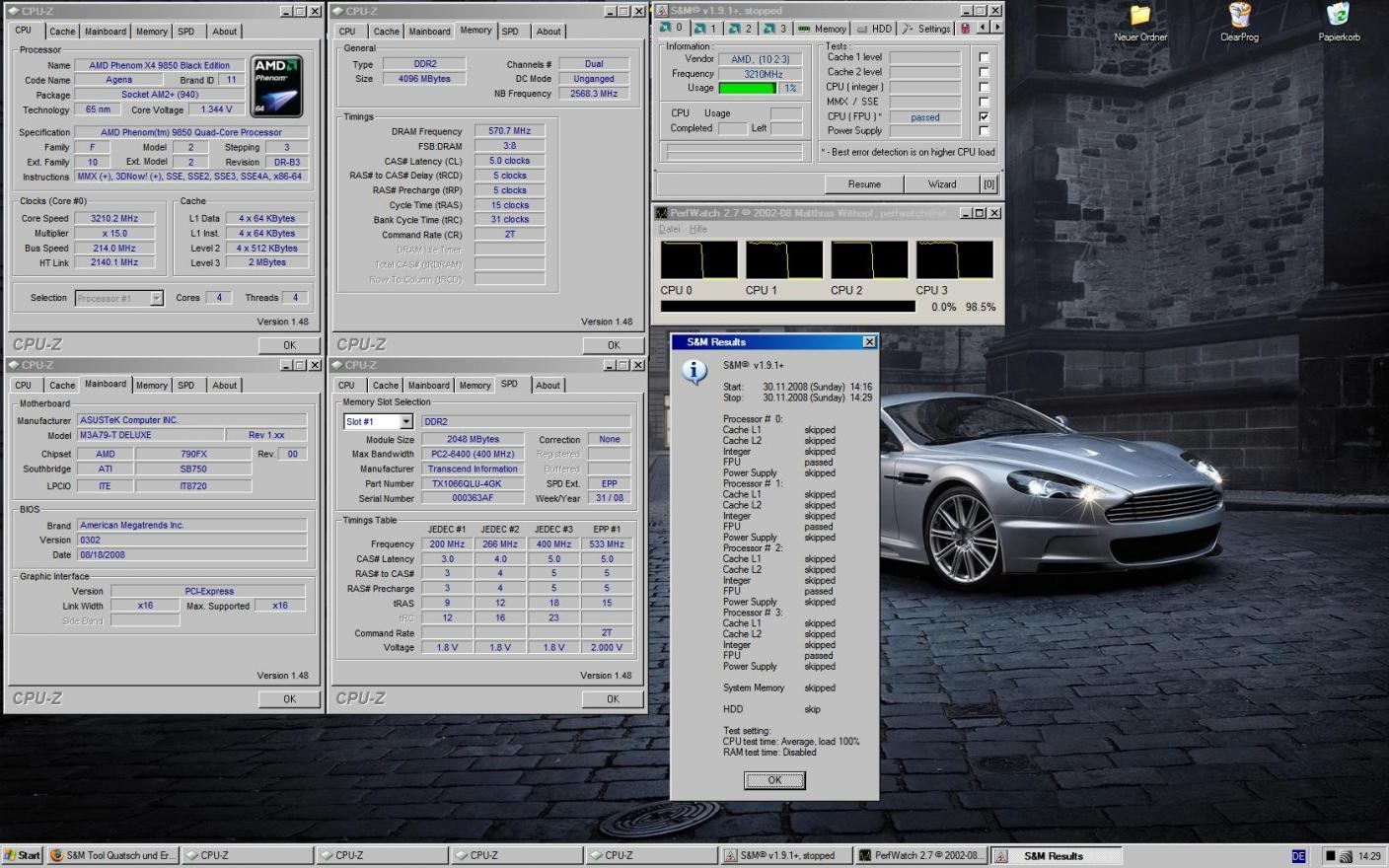Screen dimensions: 1389x868
Task: Open the Neuer Ordner desktop folder
Action: [x=1140, y=22]
